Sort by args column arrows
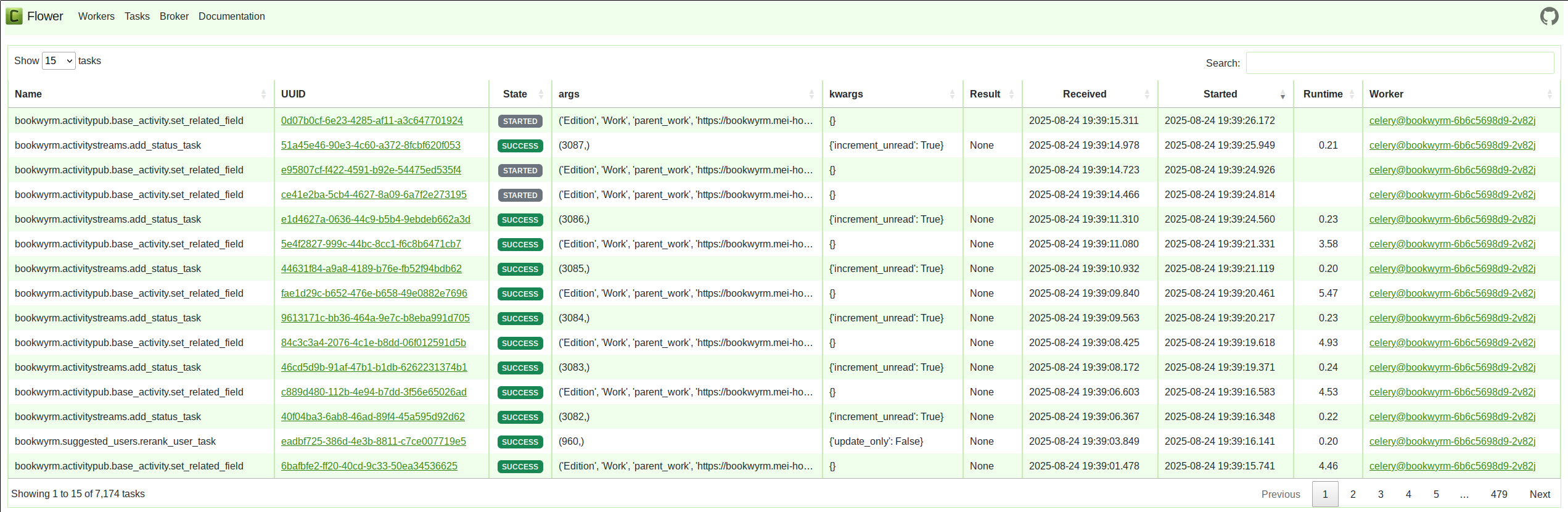 [811, 94]
